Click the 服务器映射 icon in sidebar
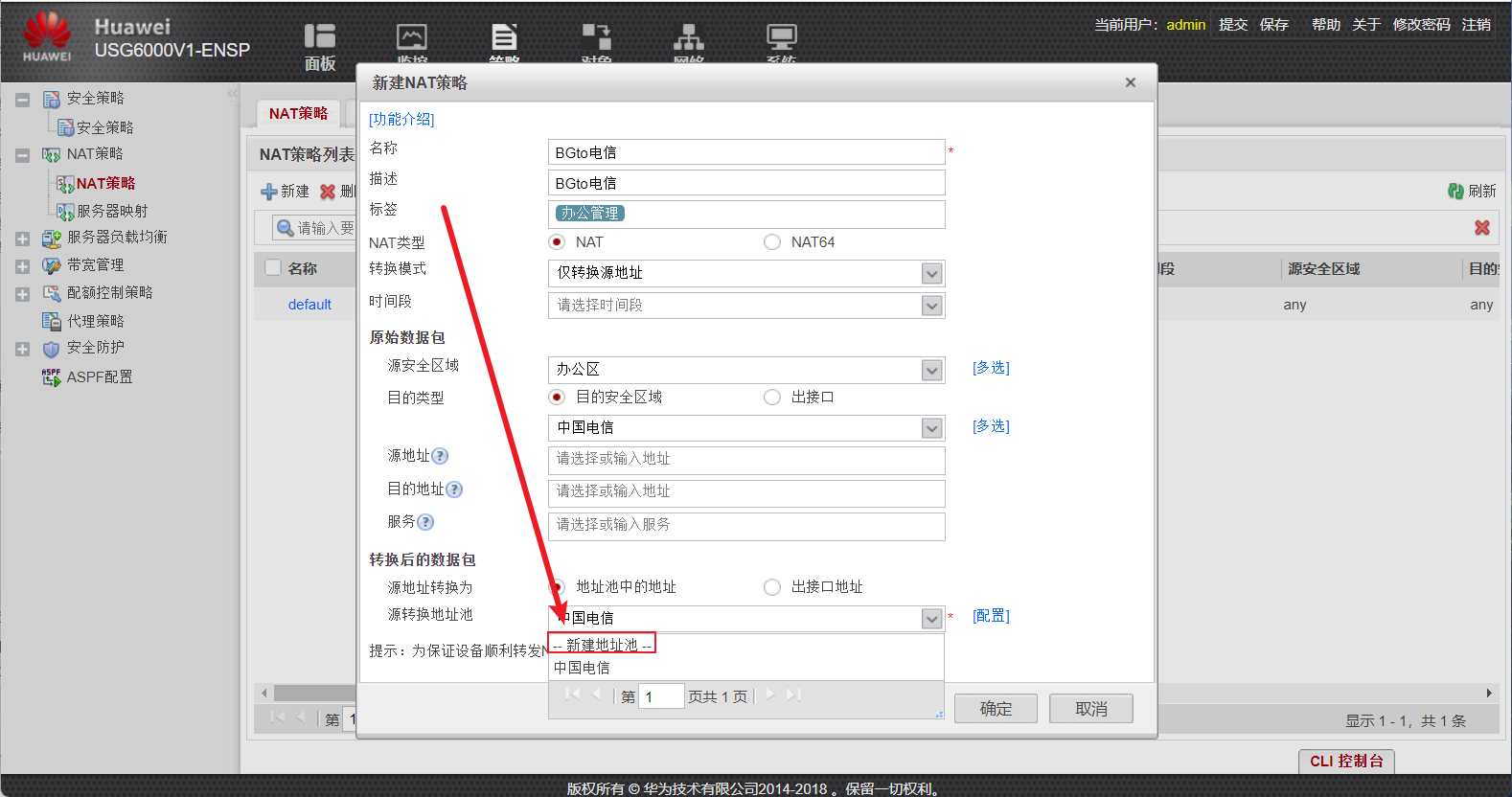The image size is (1512, 797). pyautogui.click(x=65, y=211)
